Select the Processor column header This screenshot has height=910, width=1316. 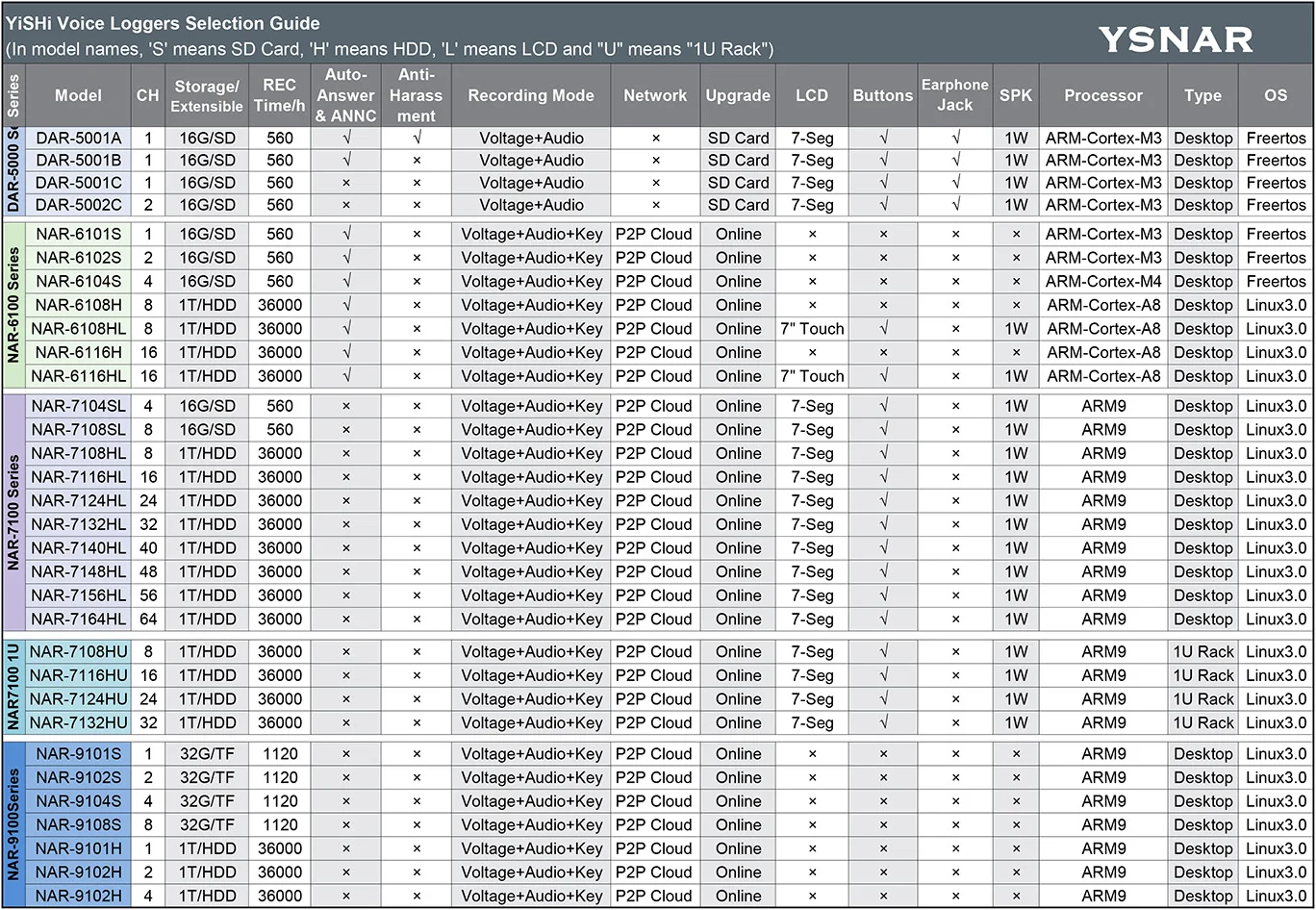pos(1102,95)
